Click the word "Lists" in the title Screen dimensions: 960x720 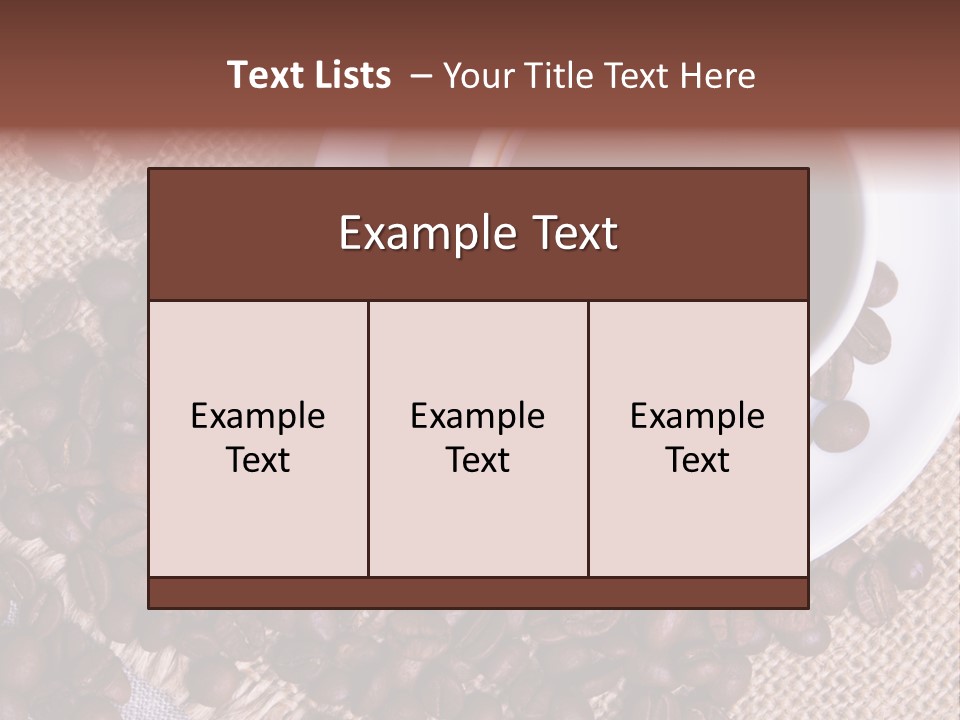coord(350,75)
